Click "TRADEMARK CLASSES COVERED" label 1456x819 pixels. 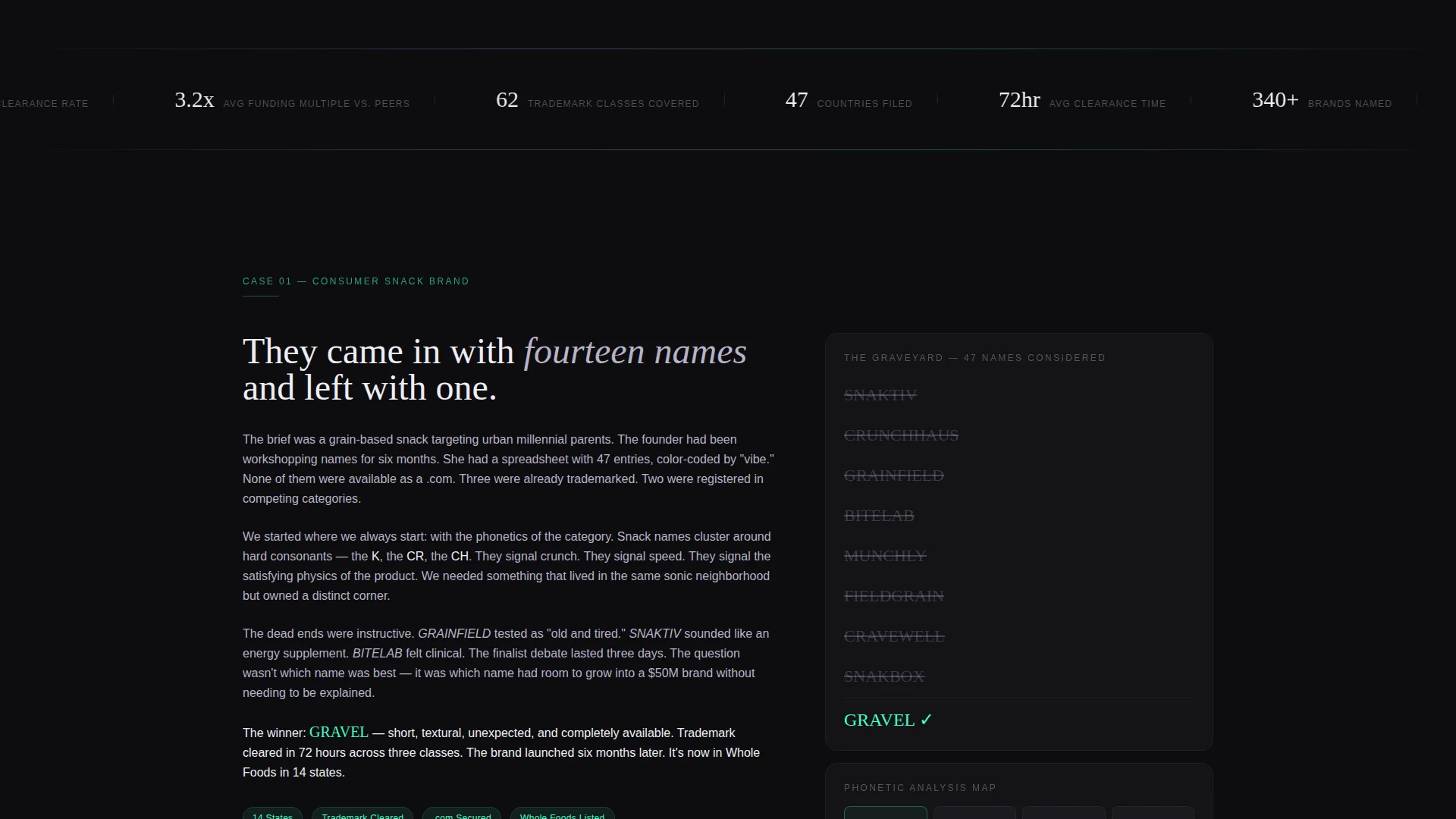tap(613, 104)
